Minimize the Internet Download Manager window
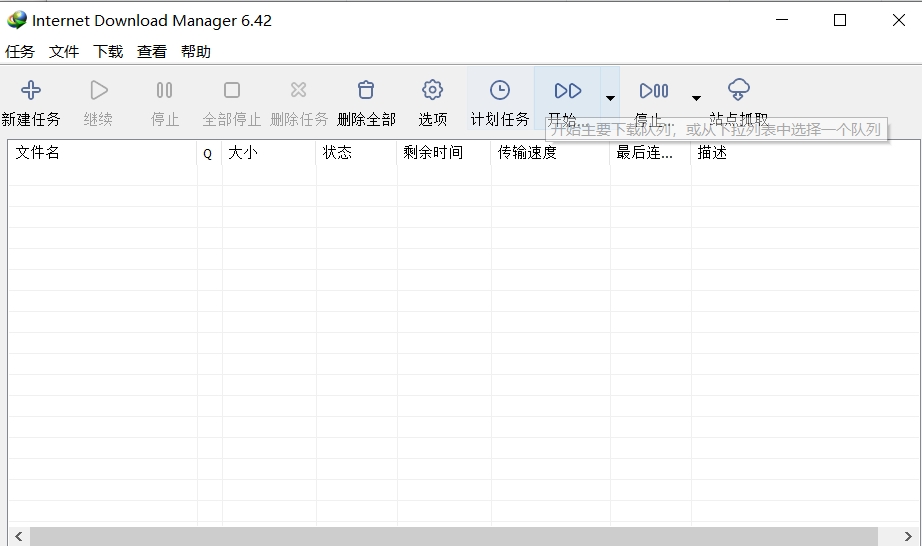 [782, 20]
